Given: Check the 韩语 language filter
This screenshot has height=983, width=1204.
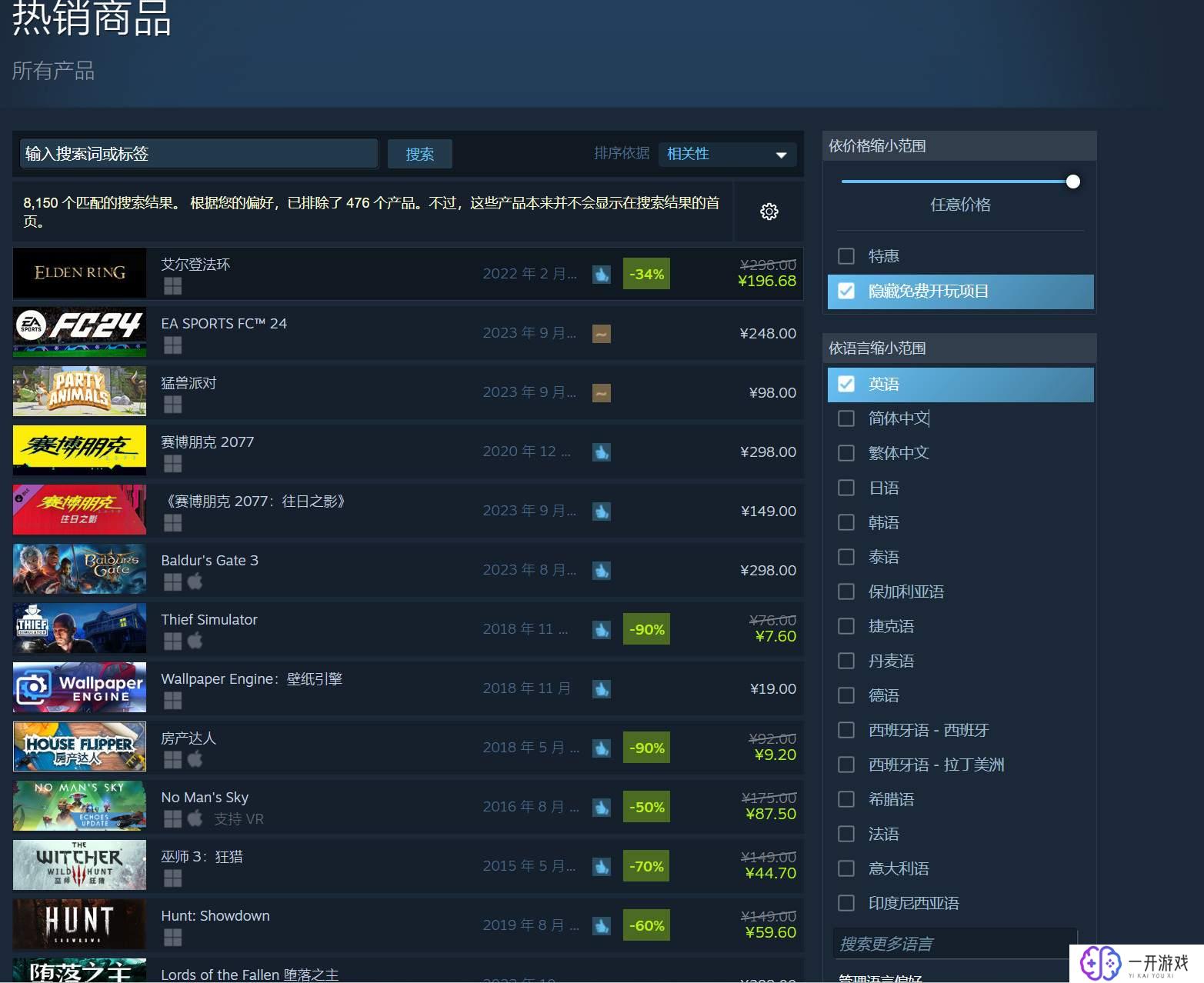Looking at the screenshot, I should tap(846, 522).
